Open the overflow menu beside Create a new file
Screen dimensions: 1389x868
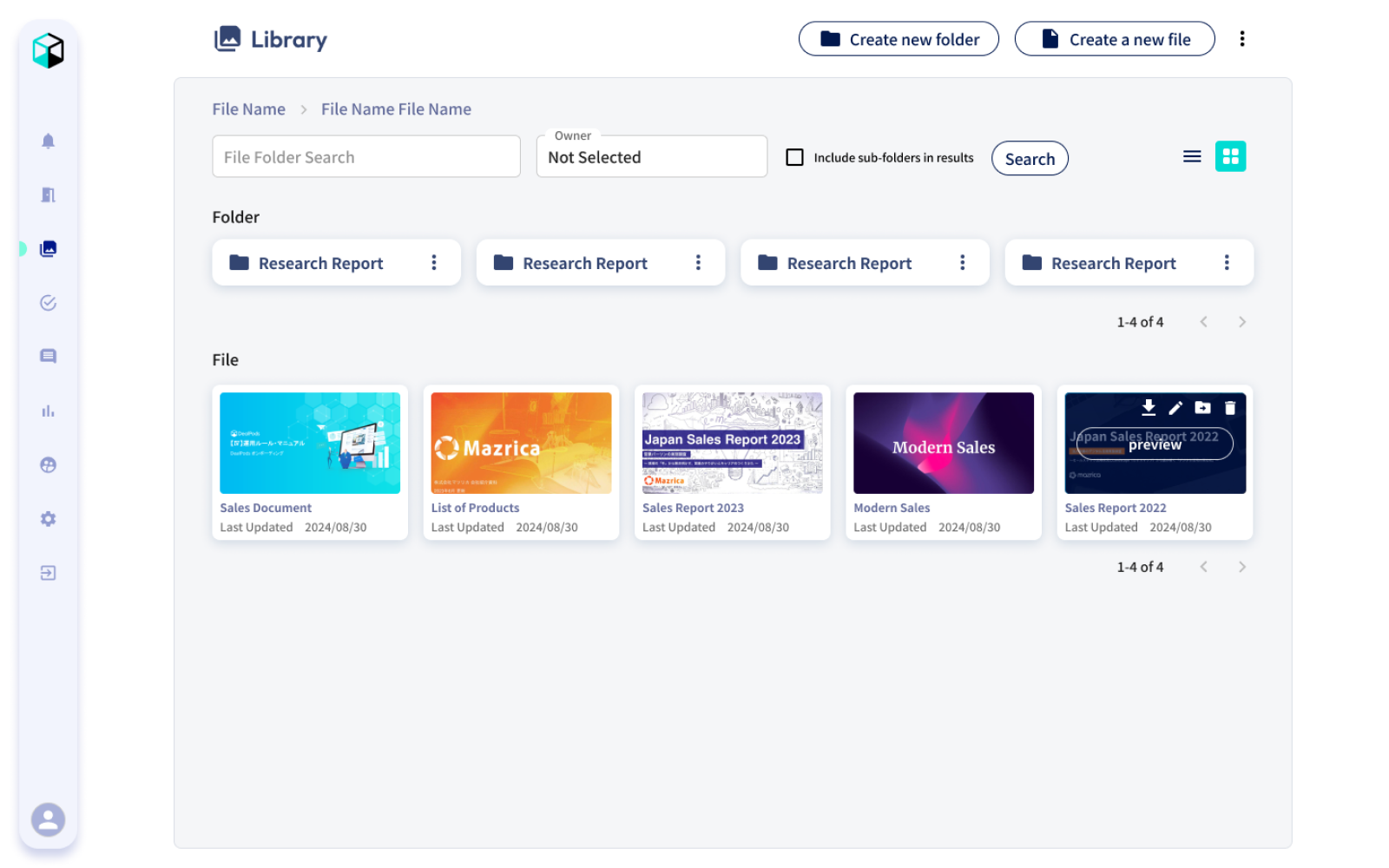click(x=1243, y=38)
